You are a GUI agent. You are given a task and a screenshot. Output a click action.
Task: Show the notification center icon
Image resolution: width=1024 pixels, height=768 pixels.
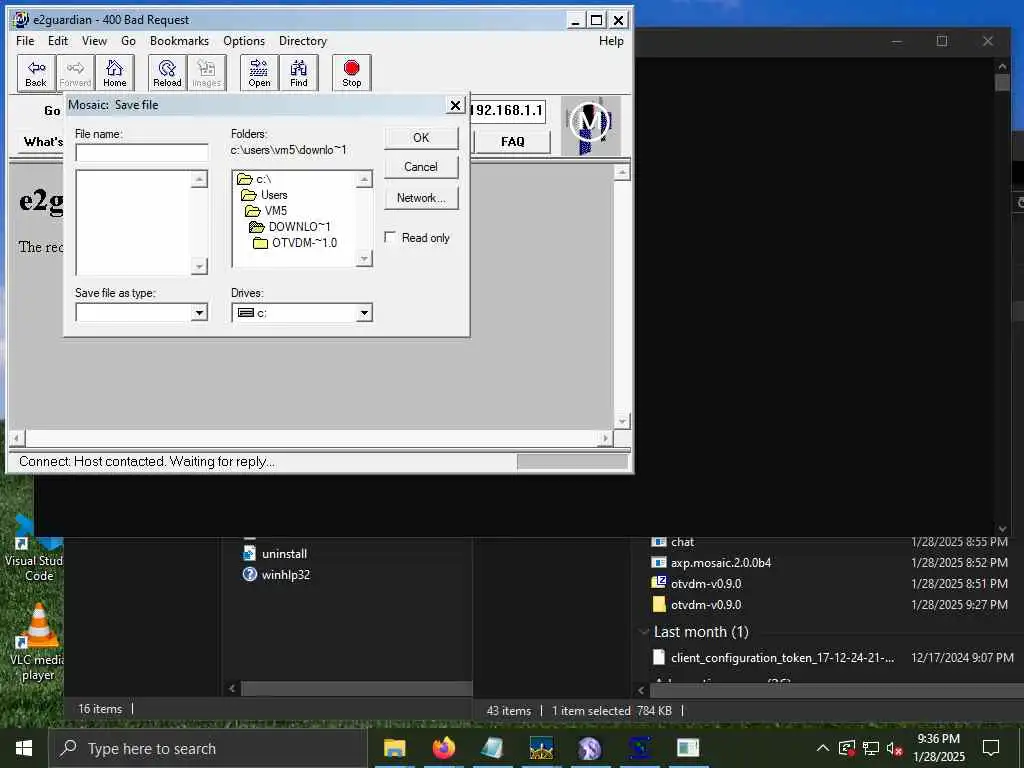pos(991,747)
